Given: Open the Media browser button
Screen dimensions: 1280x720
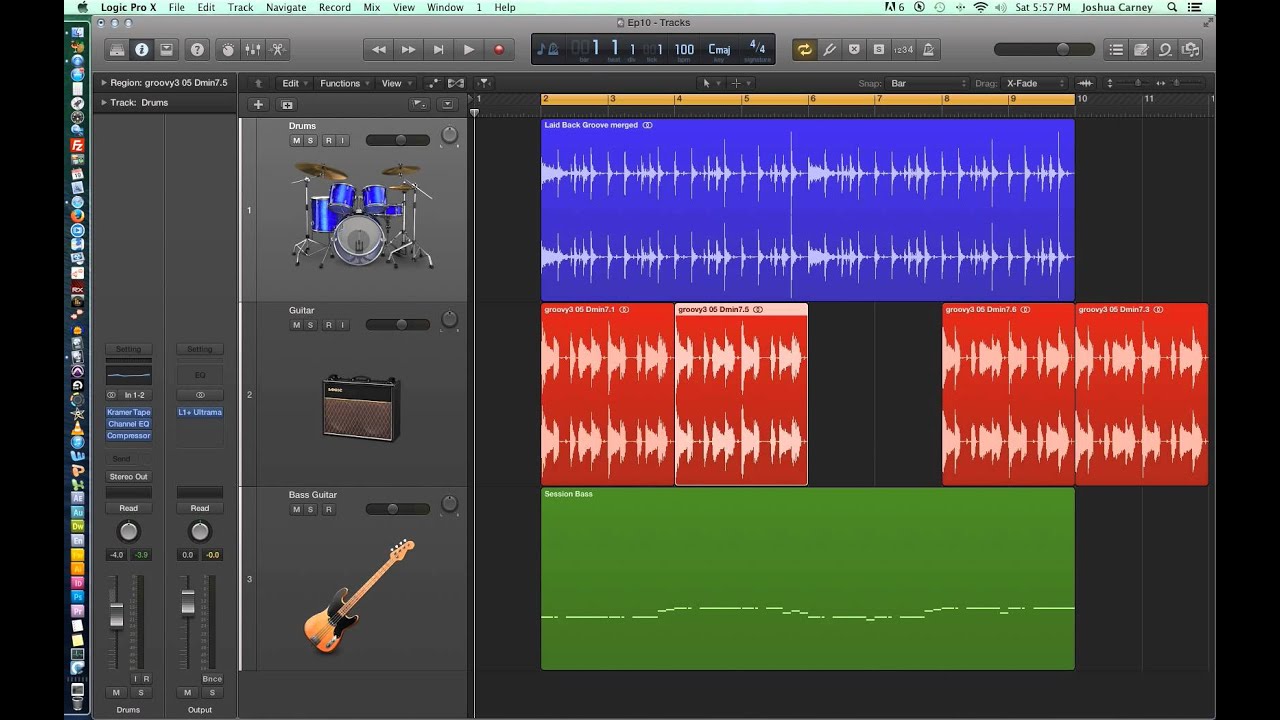Looking at the screenshot, I should 1190,49.
